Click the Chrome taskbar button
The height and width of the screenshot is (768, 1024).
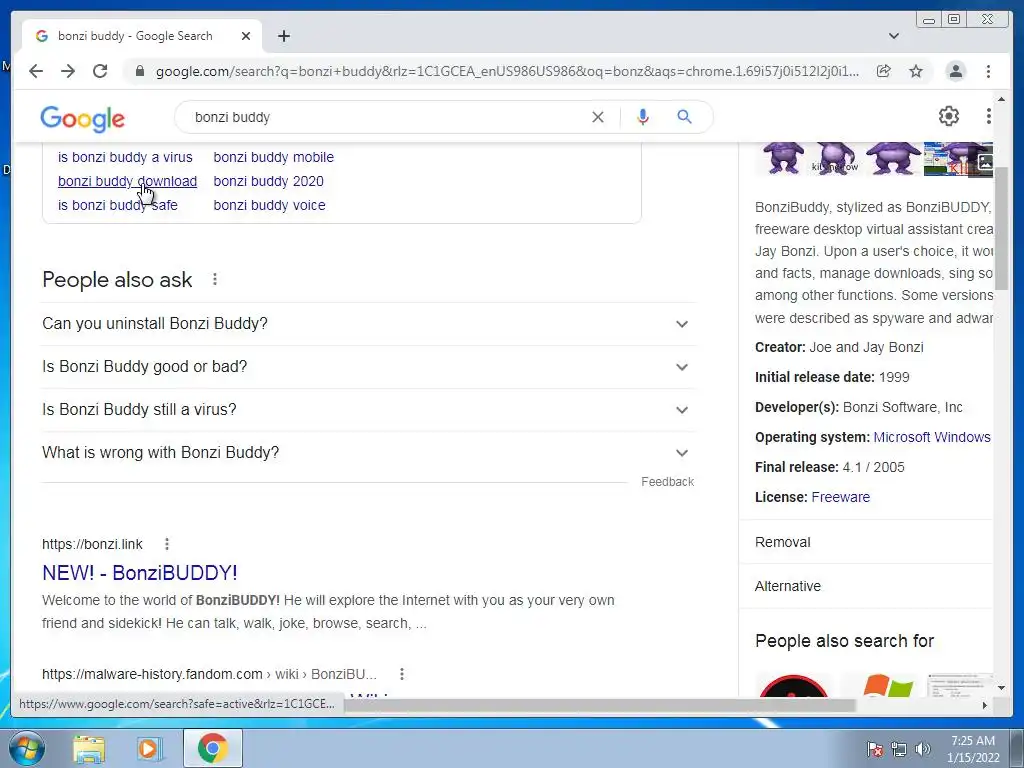pos(212,748)
